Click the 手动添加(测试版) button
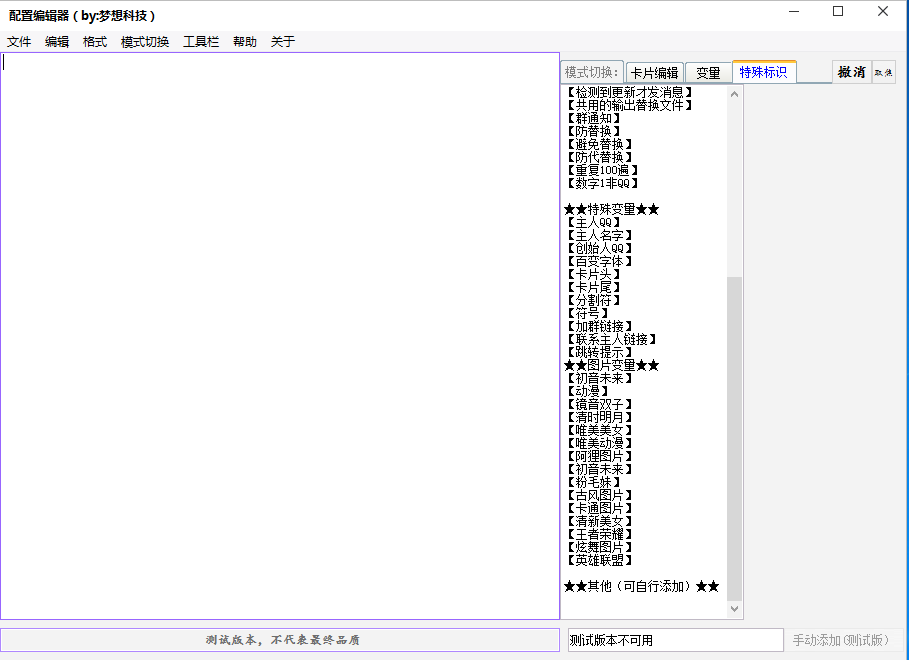The width and height of the screenshot is (909, 660). click(843, 640)
